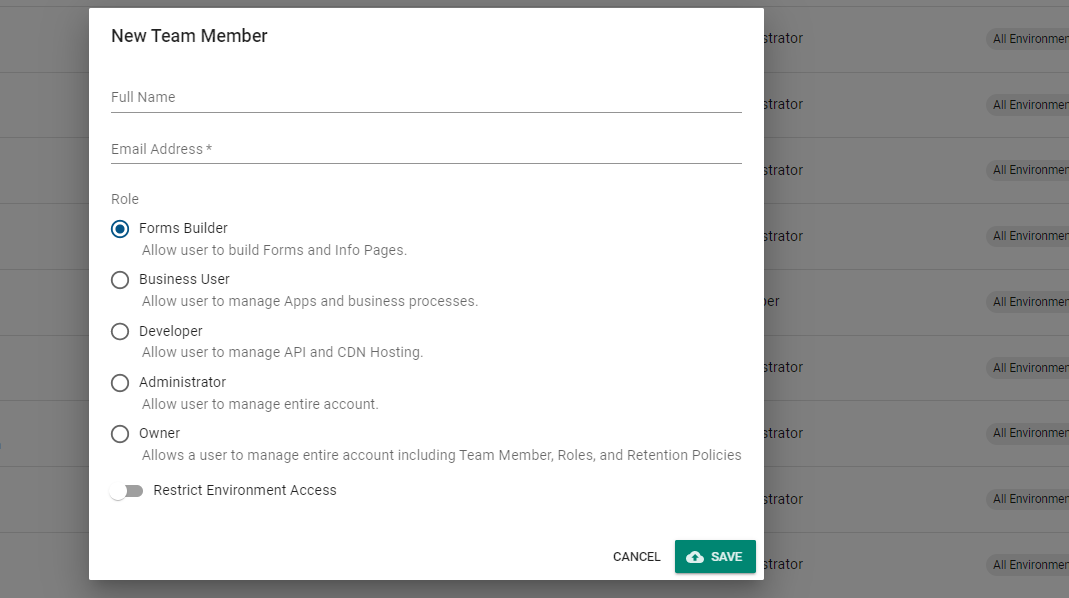The height and width of the screenshot is (598, 1069).
Task: Click the 'Role' section label
Action: click(125, 199)
